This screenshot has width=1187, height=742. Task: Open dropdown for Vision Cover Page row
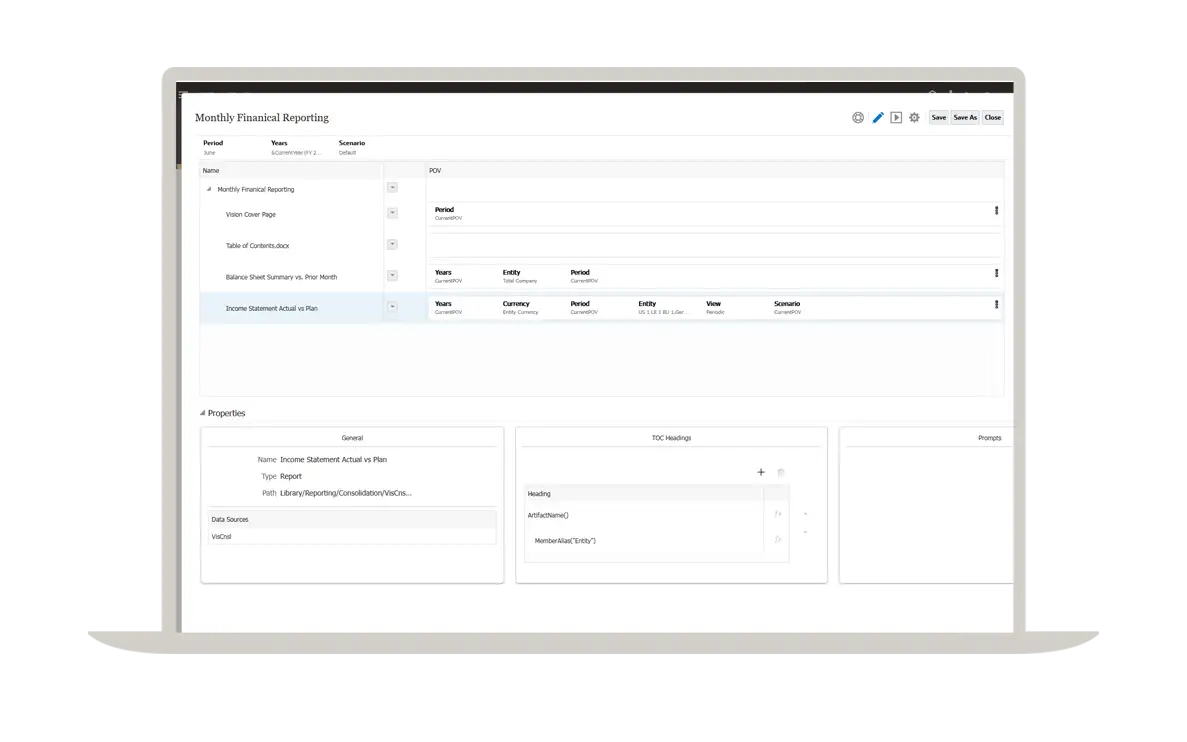(x=392, y=213)
